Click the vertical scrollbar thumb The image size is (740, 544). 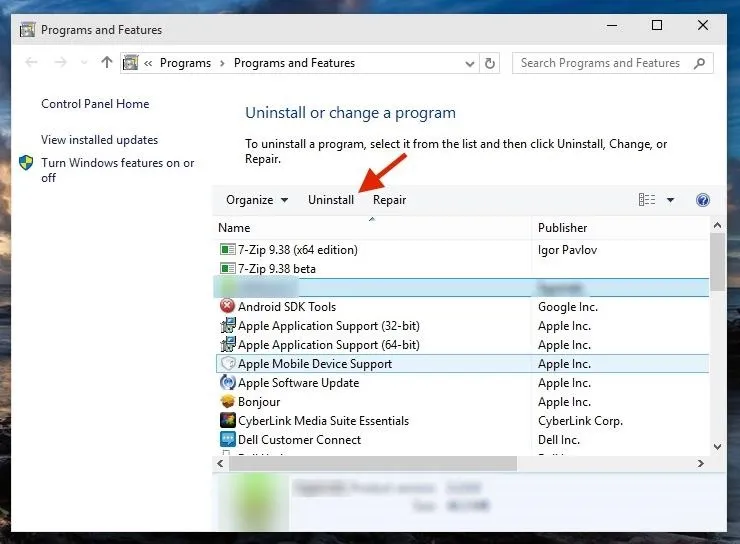pos(717,262)
